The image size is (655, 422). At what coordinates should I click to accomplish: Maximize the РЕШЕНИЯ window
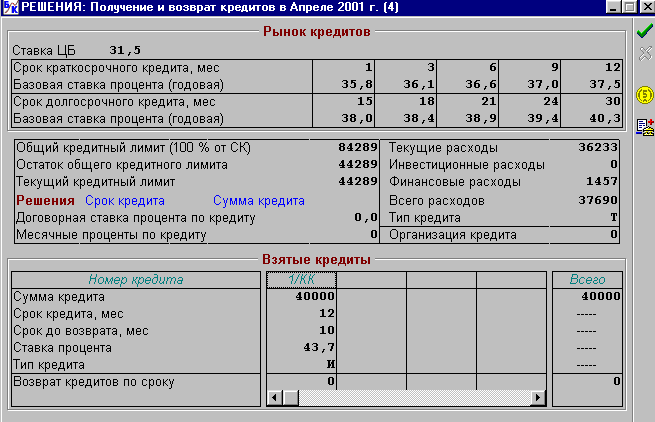click(x=629, y=7)
